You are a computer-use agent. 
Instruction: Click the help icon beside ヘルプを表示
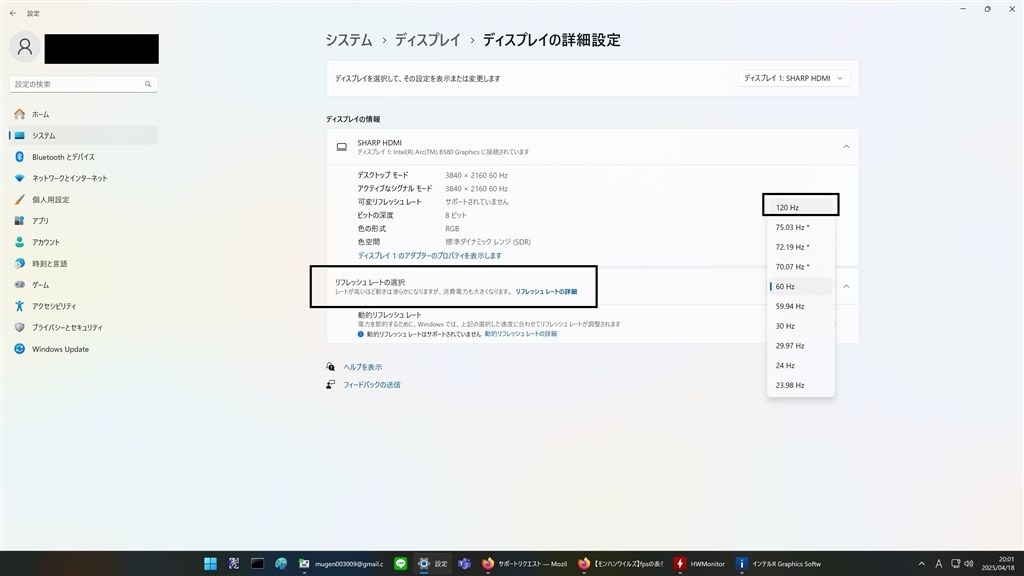click(330, 367)
